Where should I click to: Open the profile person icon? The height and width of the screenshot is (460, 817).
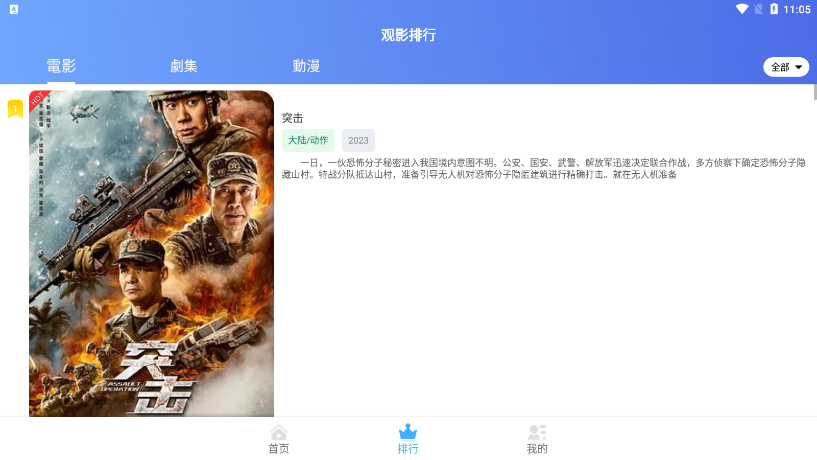[x=537, y=432]
